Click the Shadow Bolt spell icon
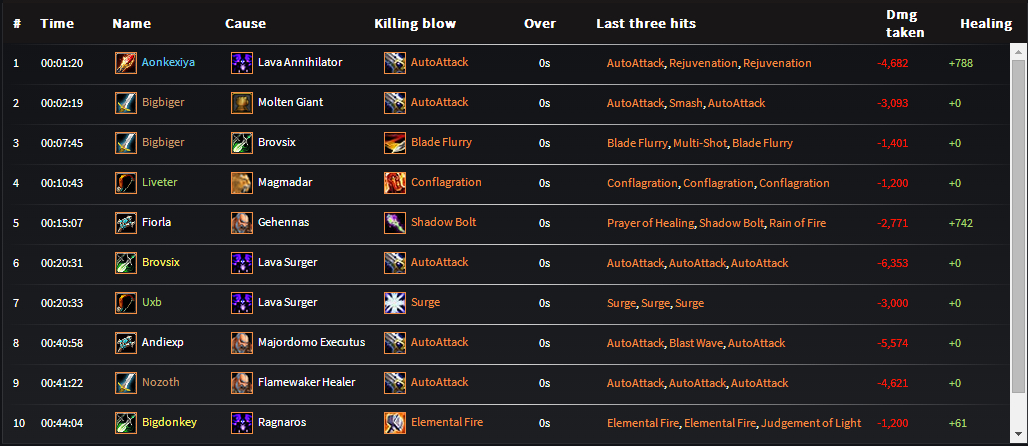This screenshot has height=446, width=1028. 395,223
